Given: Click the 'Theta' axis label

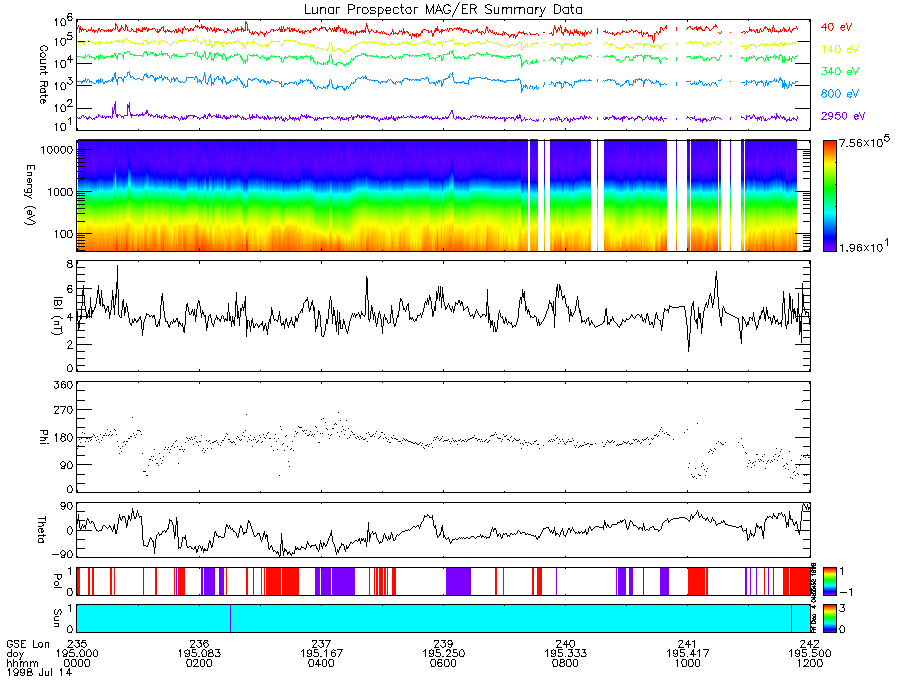Looking at the screenshot, I should 42,529.
